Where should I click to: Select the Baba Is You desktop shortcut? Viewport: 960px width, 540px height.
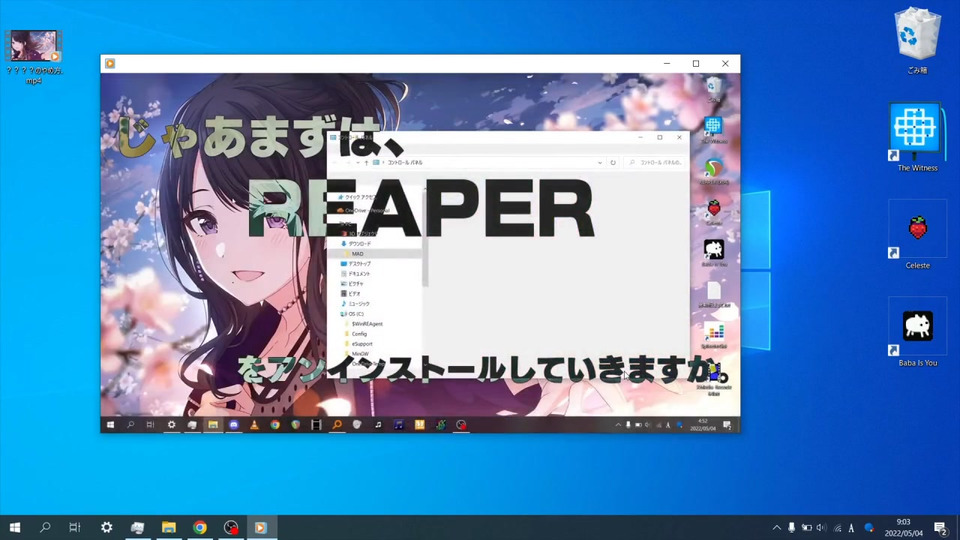coord(917,332)
